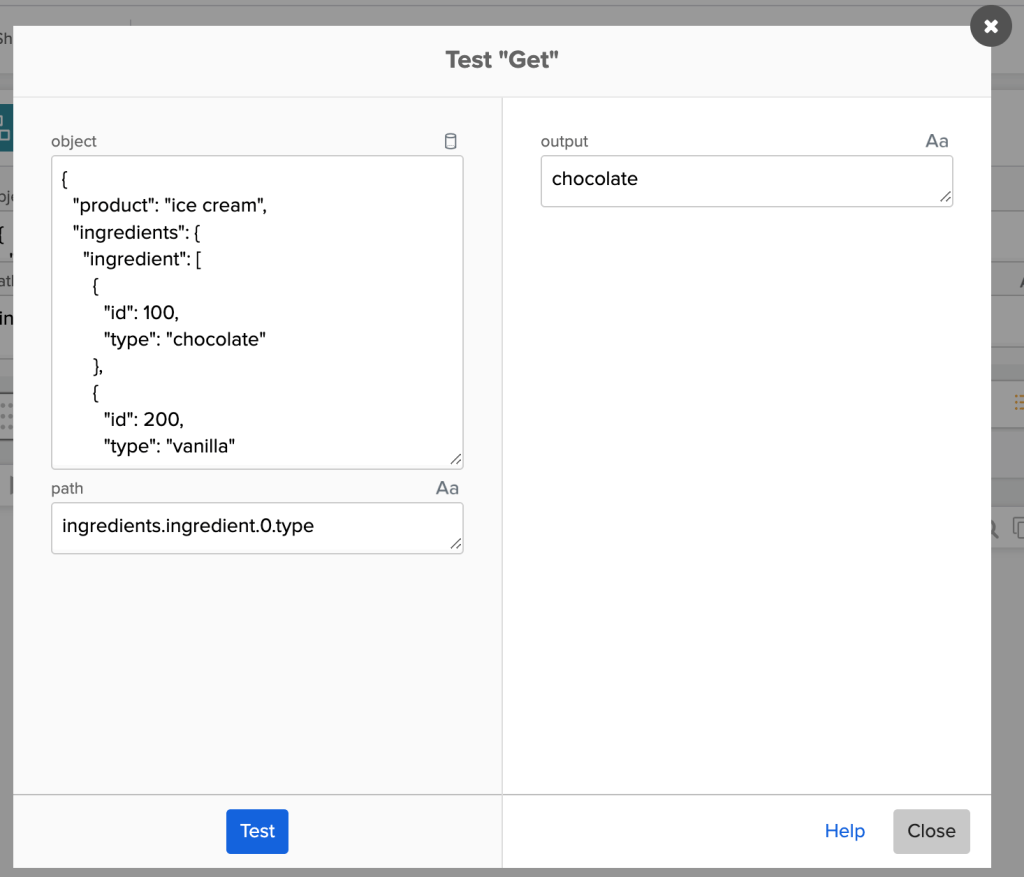Copy the object JSON using the clipboard icon
The width and height of the screenshot is (1024, 877).
click(450, 141)
